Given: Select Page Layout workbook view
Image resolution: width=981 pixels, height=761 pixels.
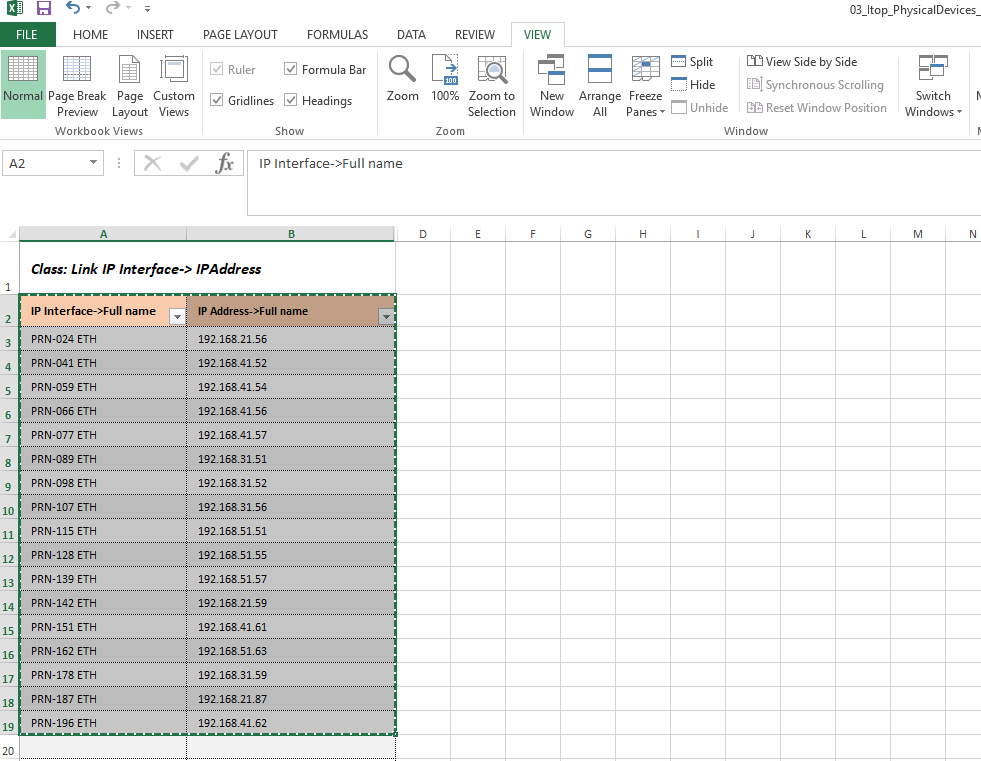Looking at the screenshot, I should [x=130, y=86].
